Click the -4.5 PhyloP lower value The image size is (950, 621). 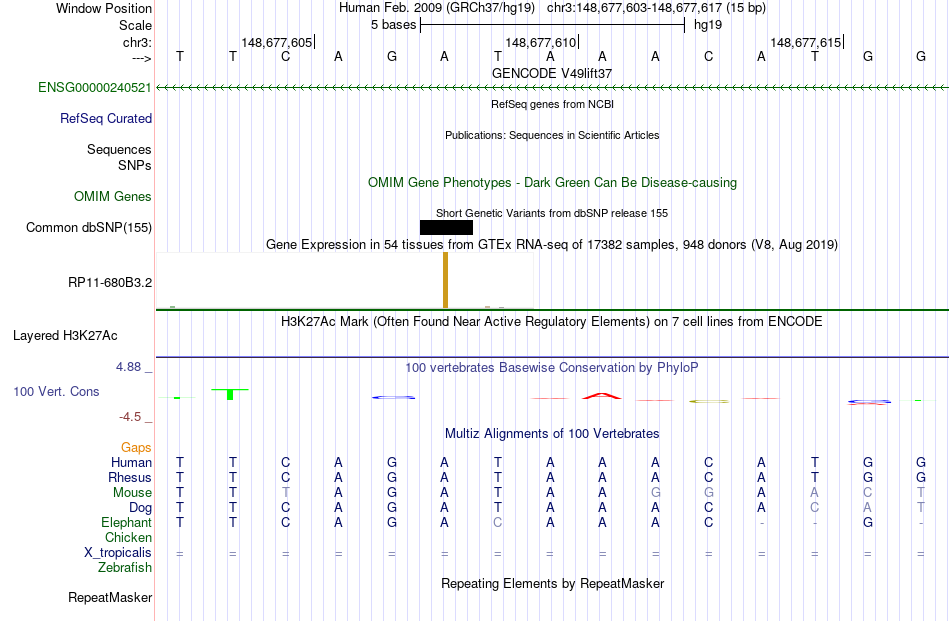pyautogui.click(x=130, y=417)
